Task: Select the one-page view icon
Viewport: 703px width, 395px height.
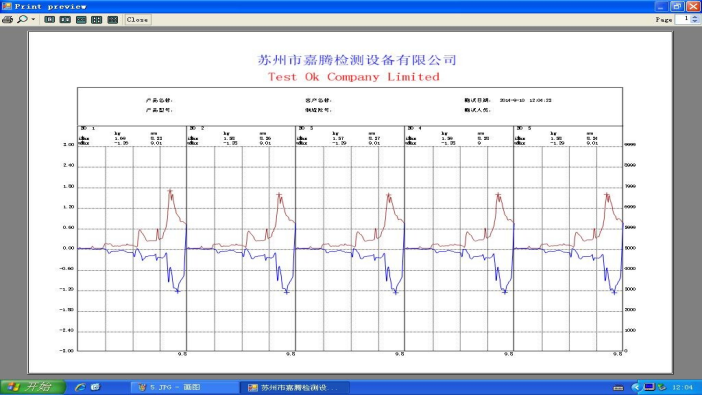Action: coord(49,20)
